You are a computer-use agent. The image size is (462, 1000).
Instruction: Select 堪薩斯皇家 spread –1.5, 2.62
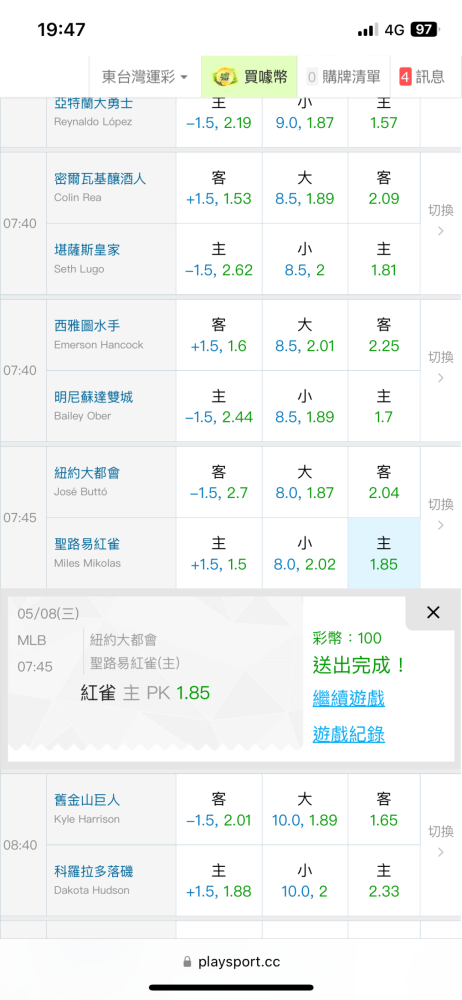(x=219, y=259)
